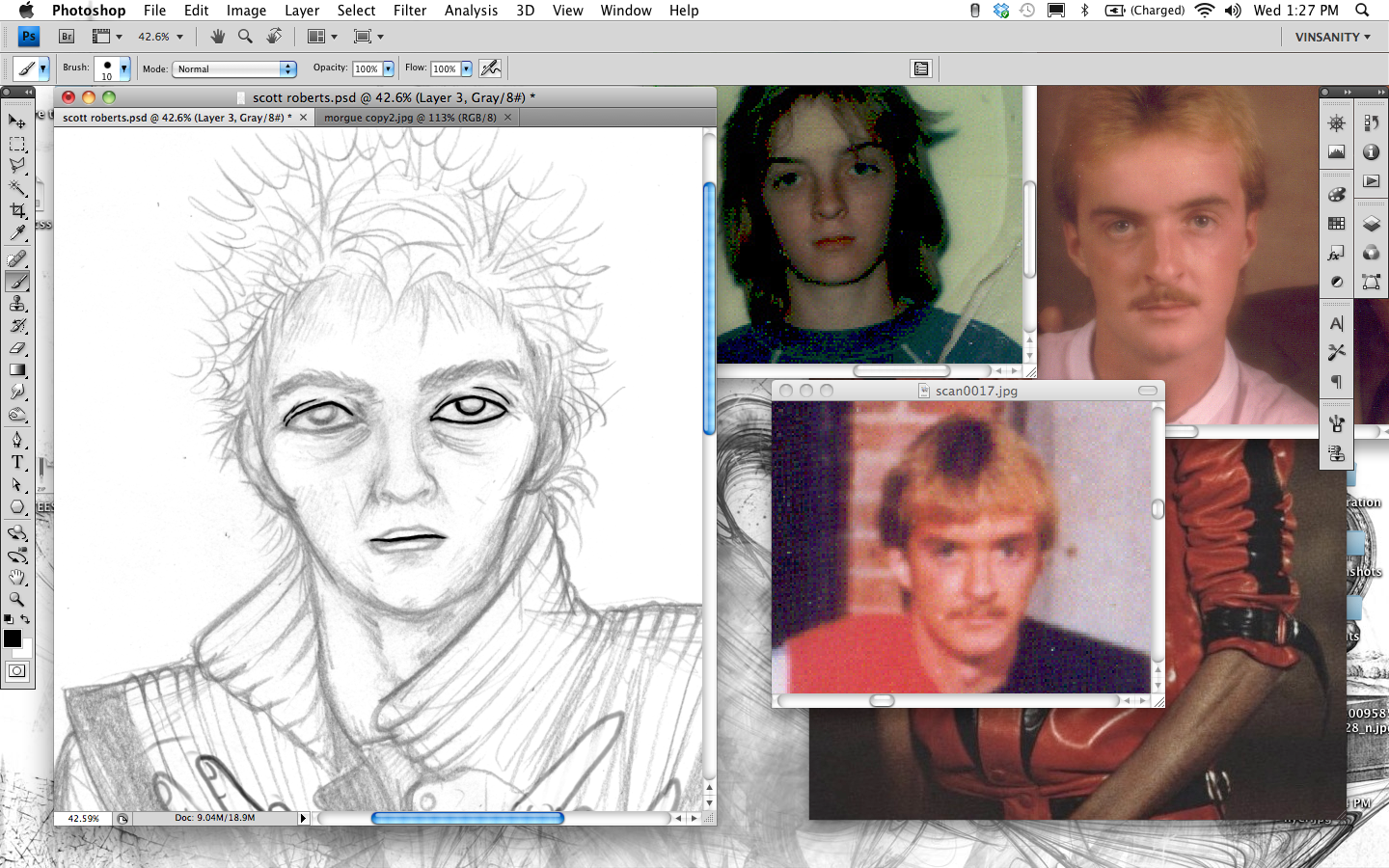Click the foreground color swatch
The height and width of the screenshot is (868, 1389).
tap(13, 638)
